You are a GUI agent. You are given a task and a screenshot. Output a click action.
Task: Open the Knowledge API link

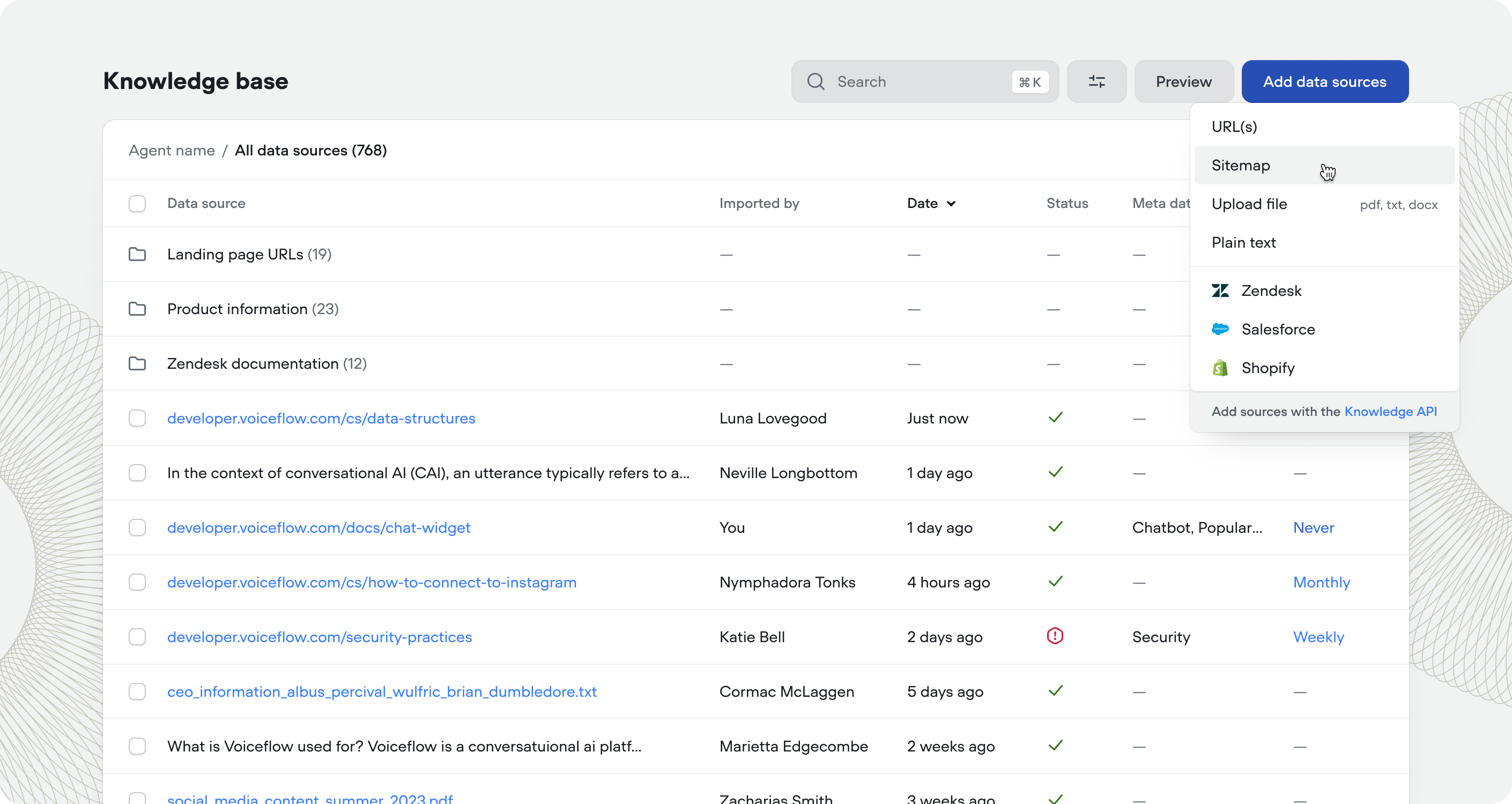coord(1391,412)
